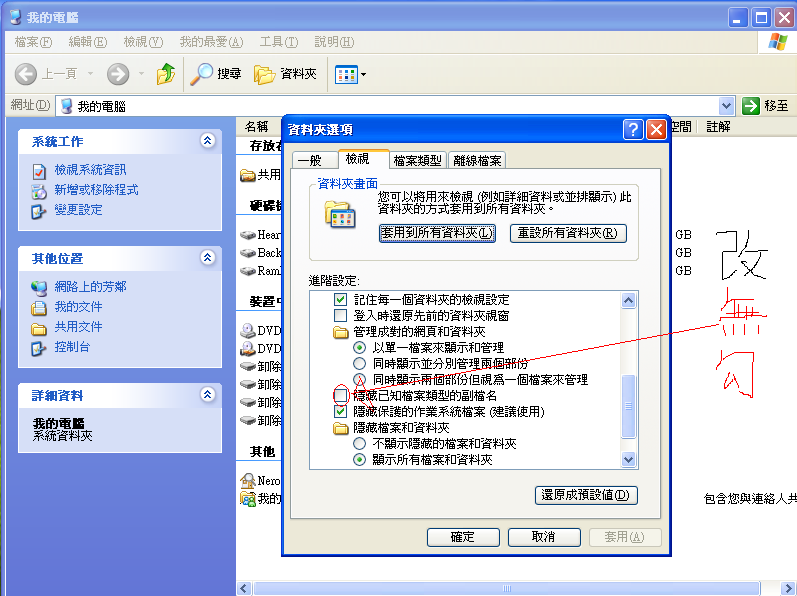The width and height of the screenshot is (797, 596).
Task: Click the 還原成預設值 button
Action: coord(586,495)
